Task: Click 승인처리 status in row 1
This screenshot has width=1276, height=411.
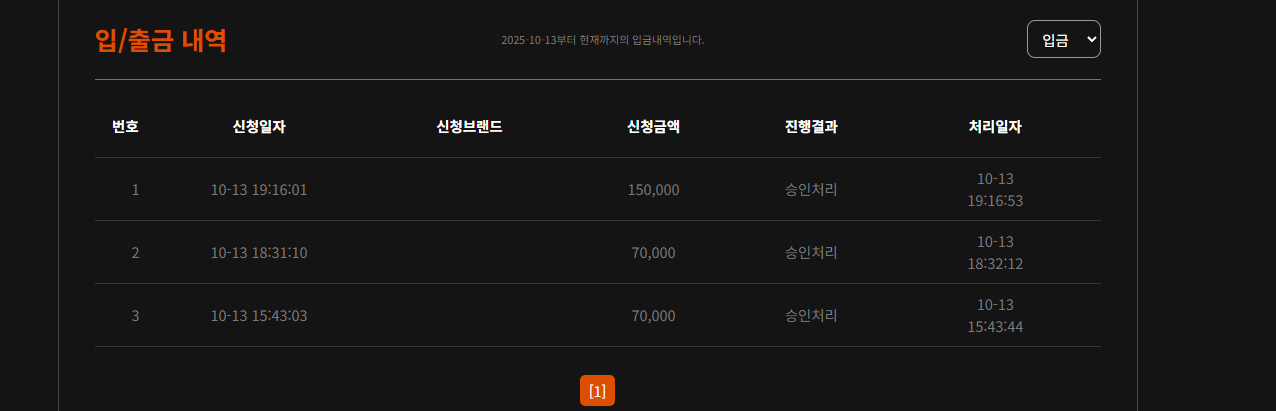Action: coord(811,190)
